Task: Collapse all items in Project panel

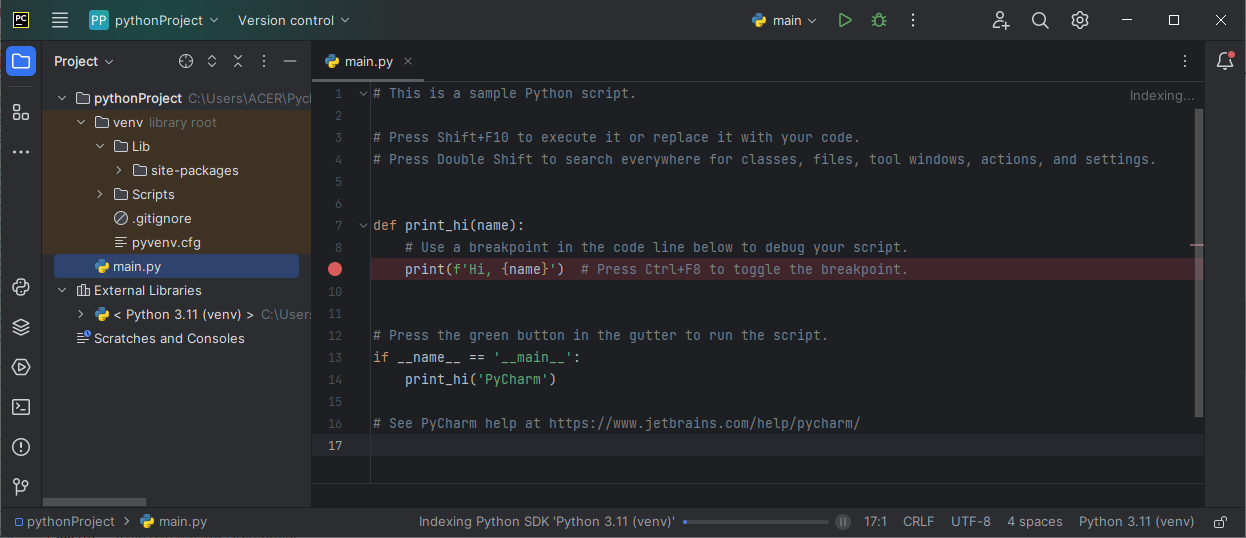Action: click(x=238, y=61)
